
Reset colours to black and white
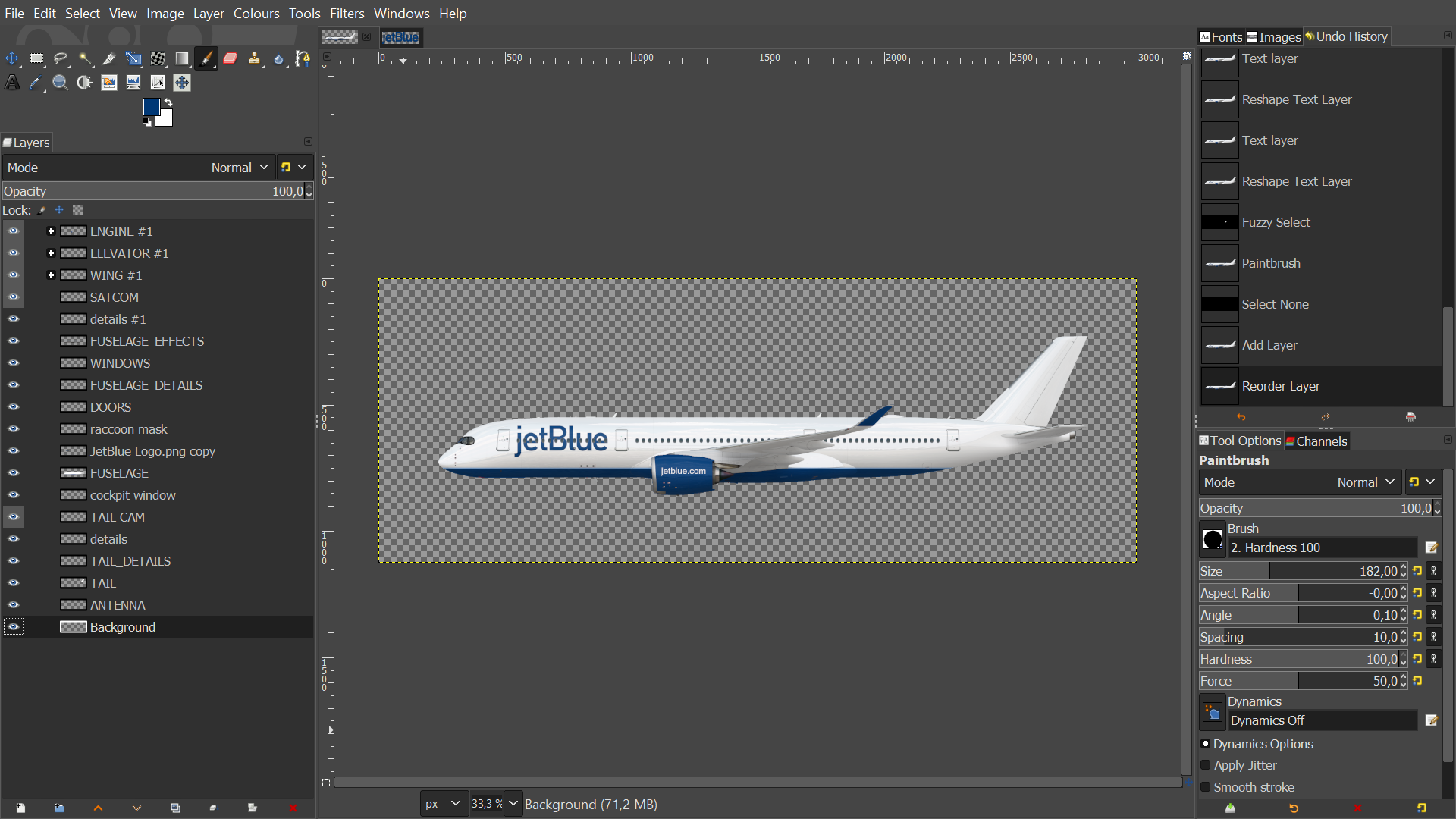pos(146,122)
